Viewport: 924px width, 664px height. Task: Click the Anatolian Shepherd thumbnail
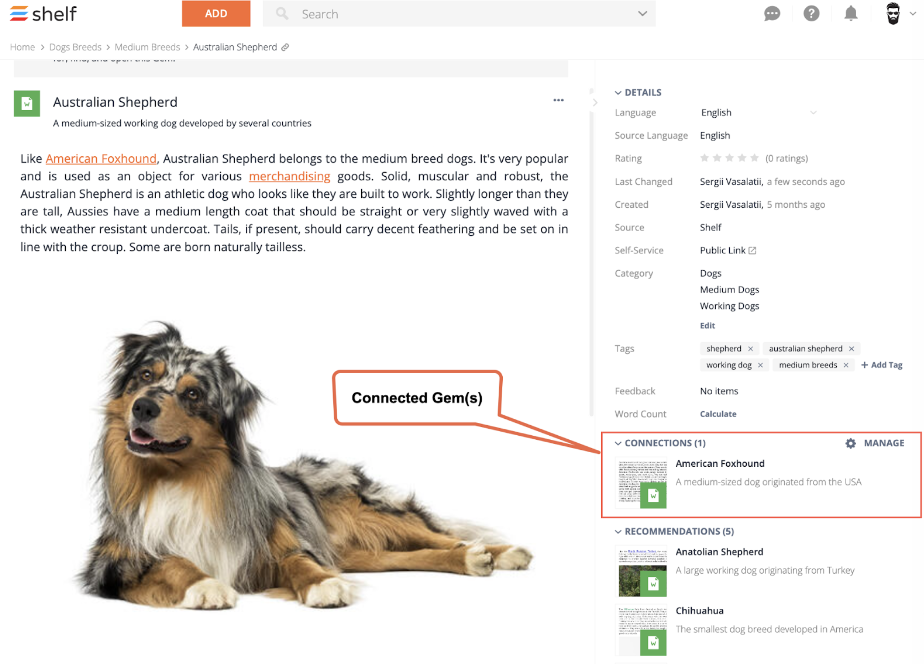[641, 571]
